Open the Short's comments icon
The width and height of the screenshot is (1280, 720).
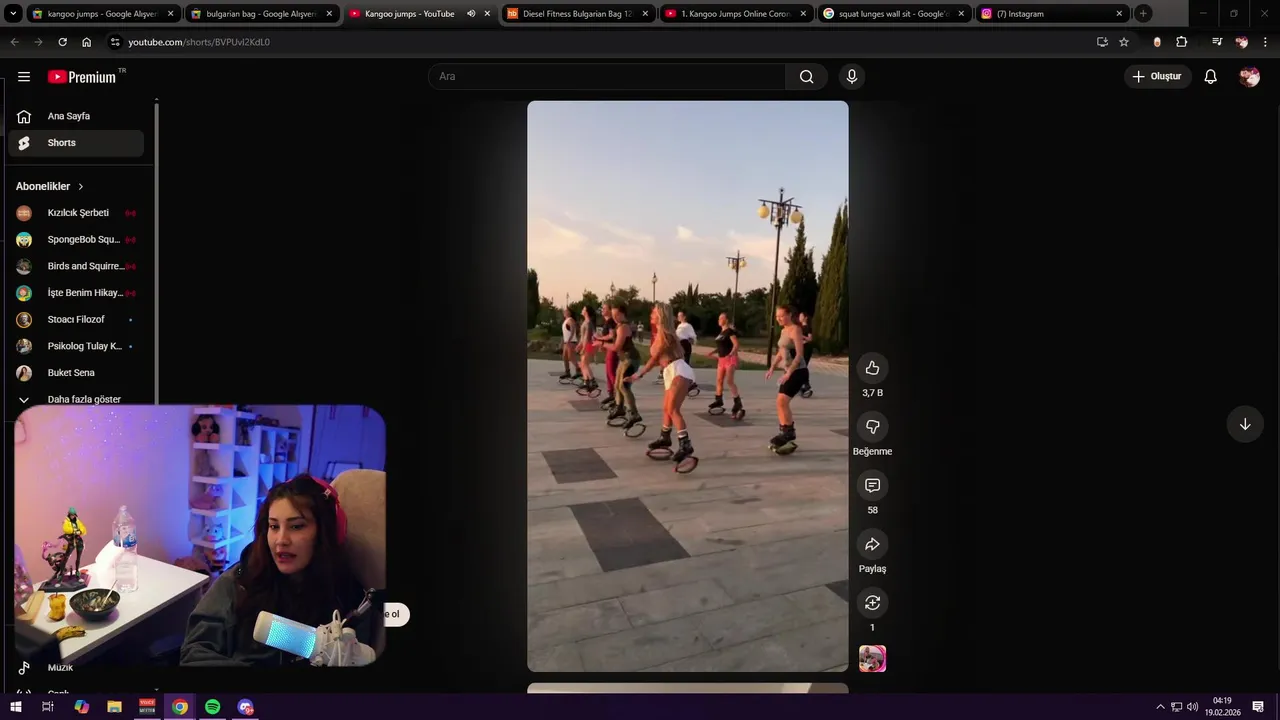872,485
